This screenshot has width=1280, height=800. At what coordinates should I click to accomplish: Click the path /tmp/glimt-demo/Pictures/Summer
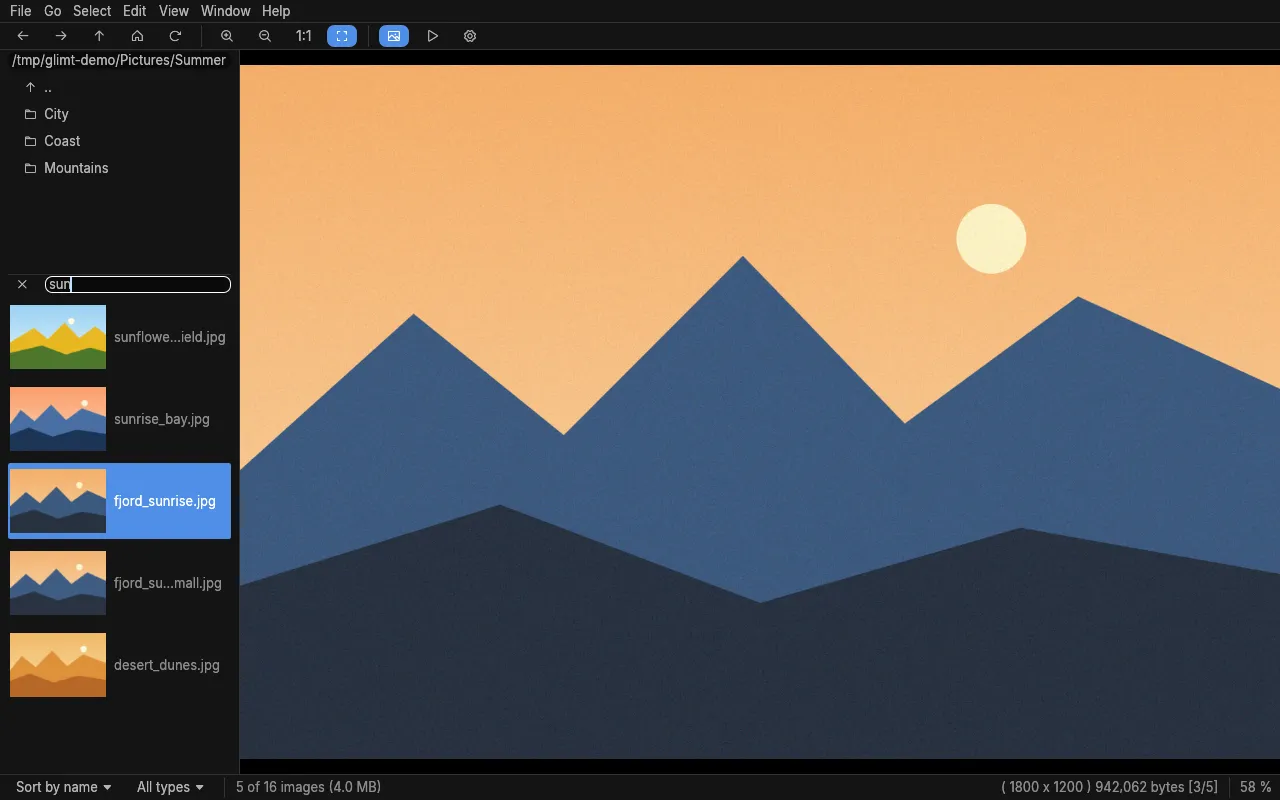[x=119, y=60]
